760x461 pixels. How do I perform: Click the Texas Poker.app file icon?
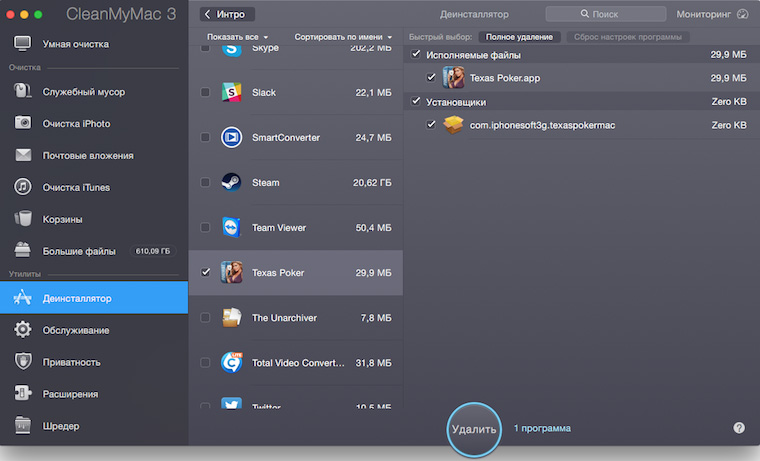454,78
